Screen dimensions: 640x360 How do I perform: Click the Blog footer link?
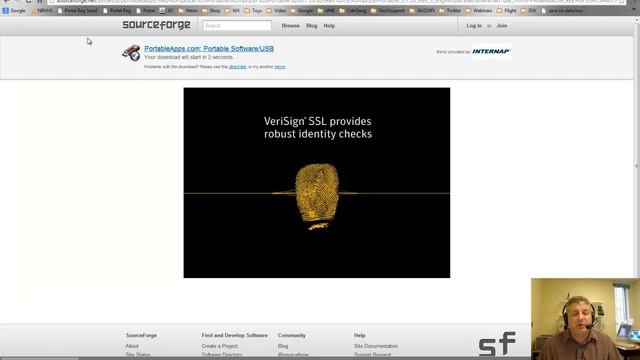click(283, 346)
